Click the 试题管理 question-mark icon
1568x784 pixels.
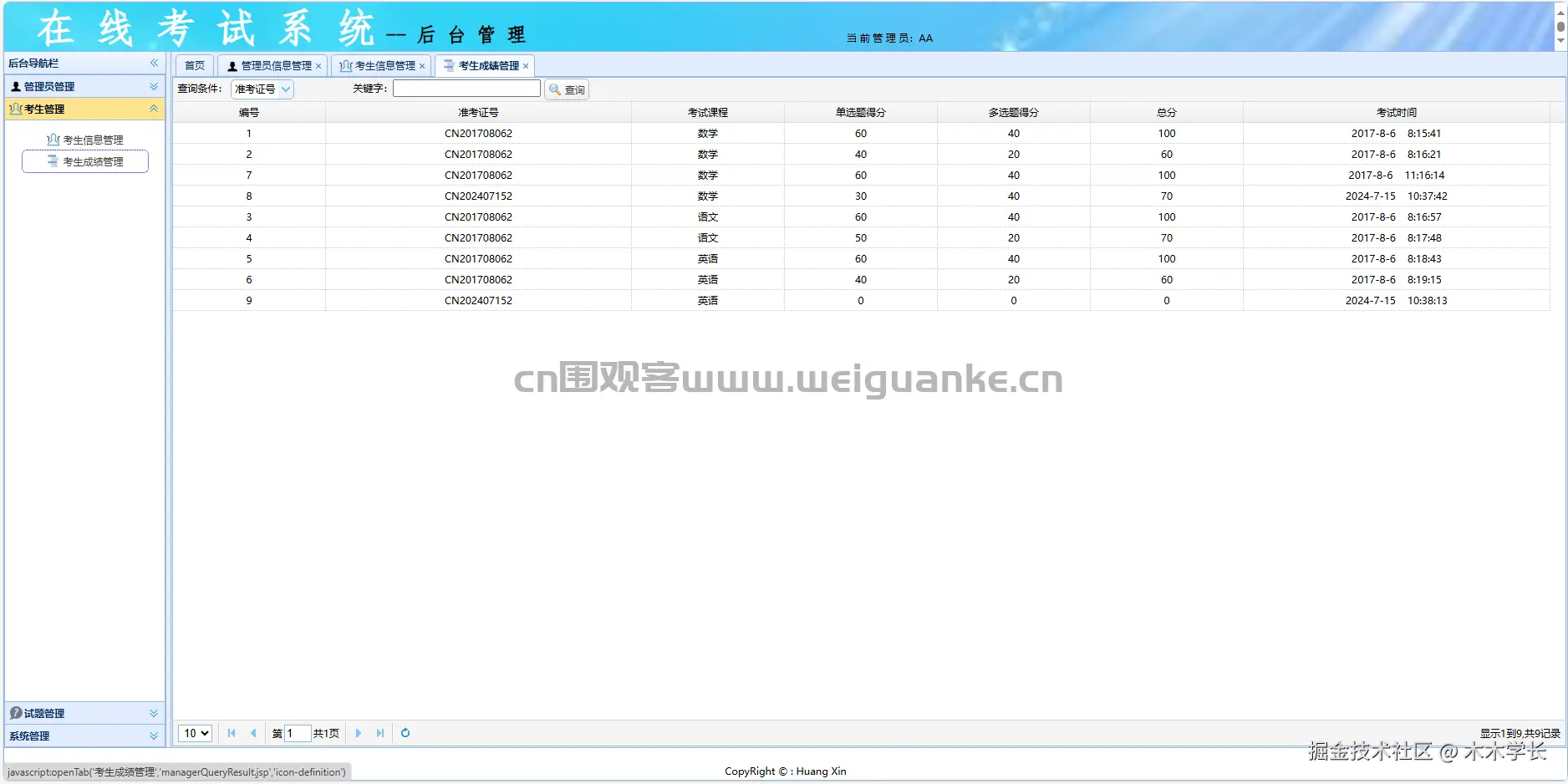16,713
